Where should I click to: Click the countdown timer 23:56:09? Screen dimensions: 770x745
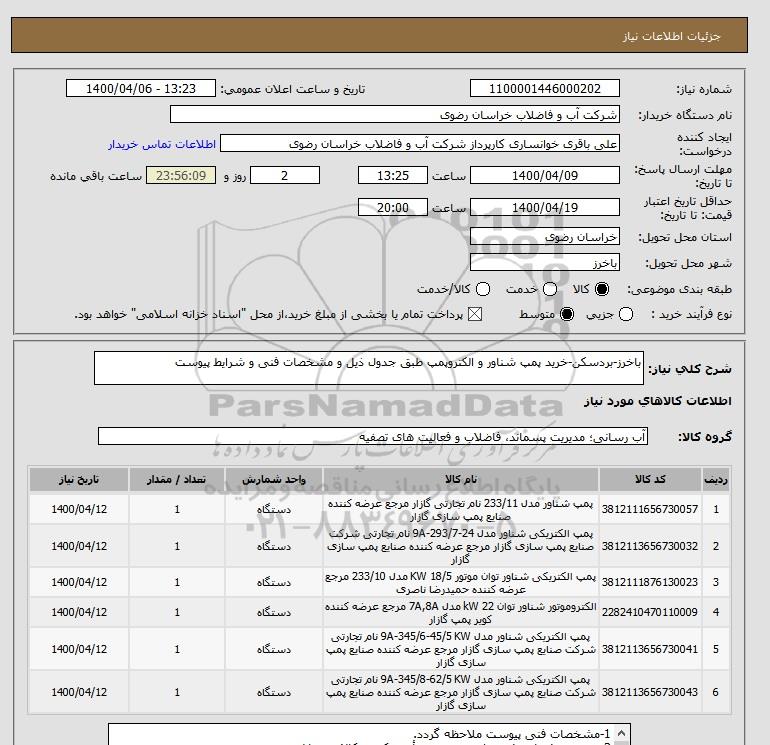pyautogui.click(x=181, y=175)
